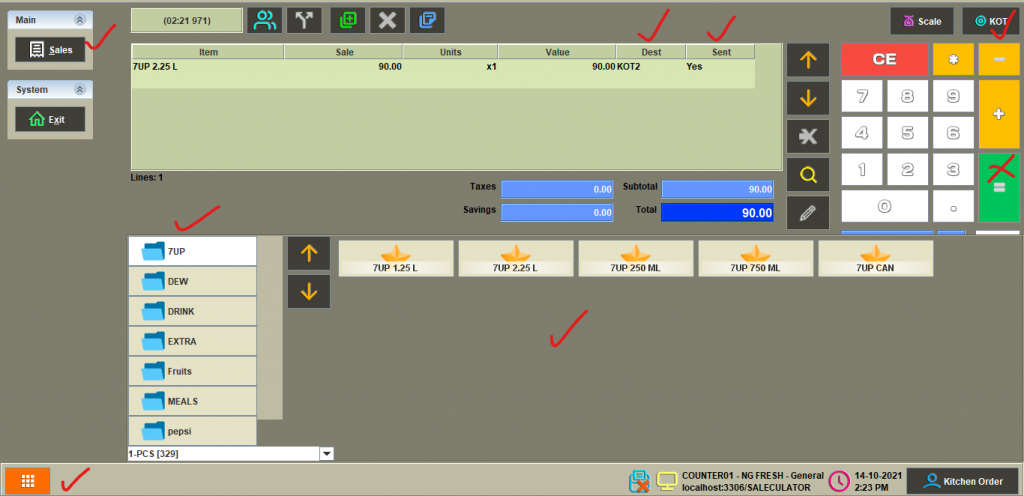Add a new ticket with green plus icon
This screenshot has height=496, width=1024.
(x=348, y=20)
